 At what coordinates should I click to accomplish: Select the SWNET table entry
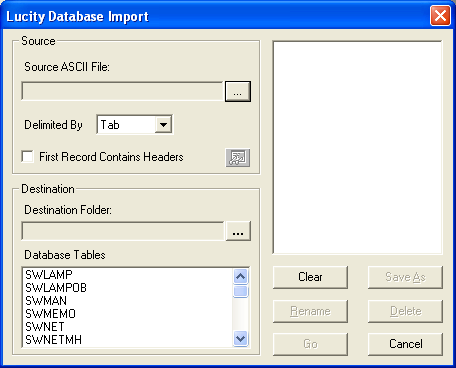pyautogui.click(x=45, y=327)
